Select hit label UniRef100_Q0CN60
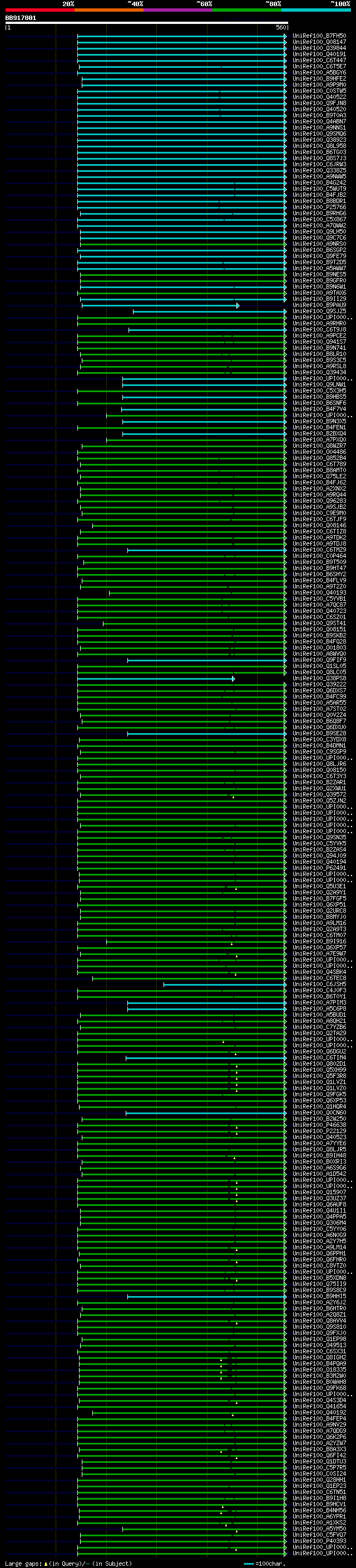This screenshot has height=1568, width=356. click(x=319, y=1112)
